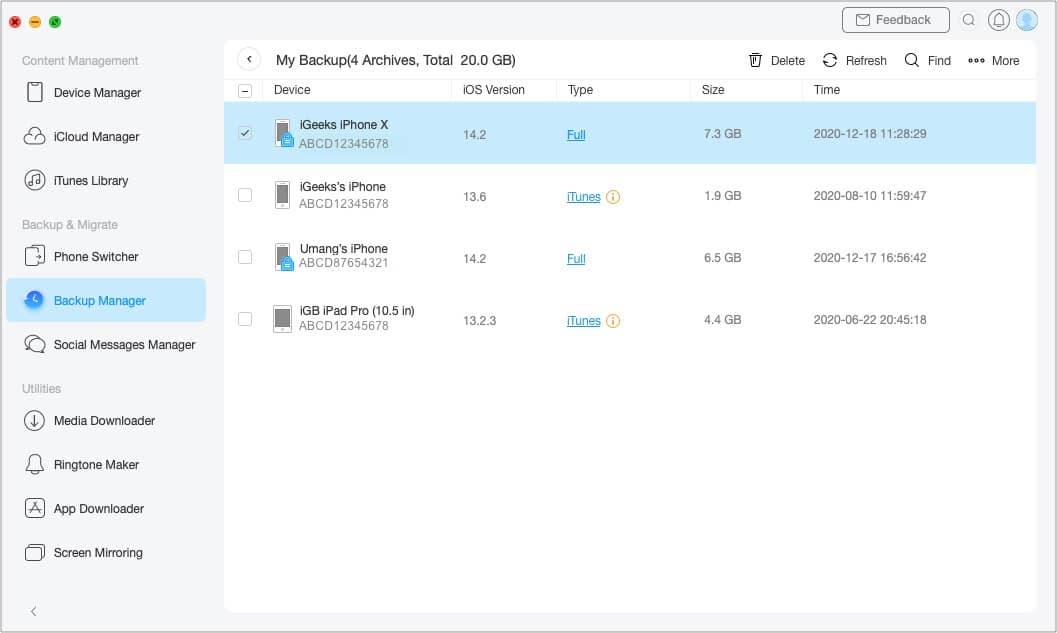
Task: Check the Umang's iPhone backup checkbox
Action: point(245,257)
